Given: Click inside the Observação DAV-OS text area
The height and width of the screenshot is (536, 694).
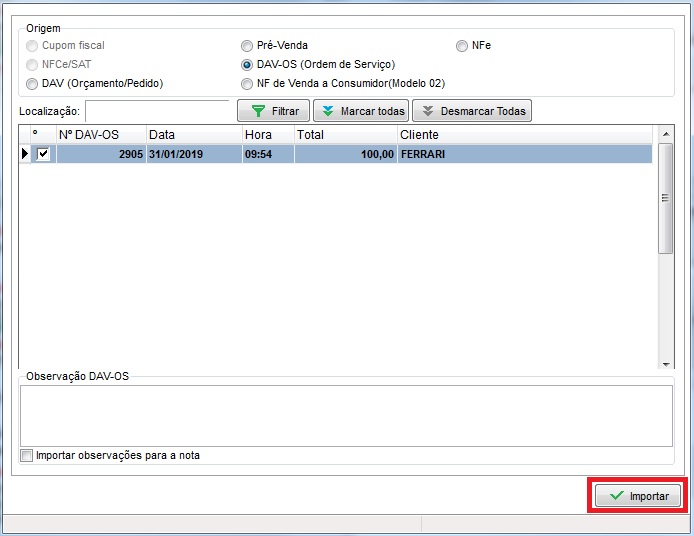Looking at the screenshot, I should click(345, 415).
